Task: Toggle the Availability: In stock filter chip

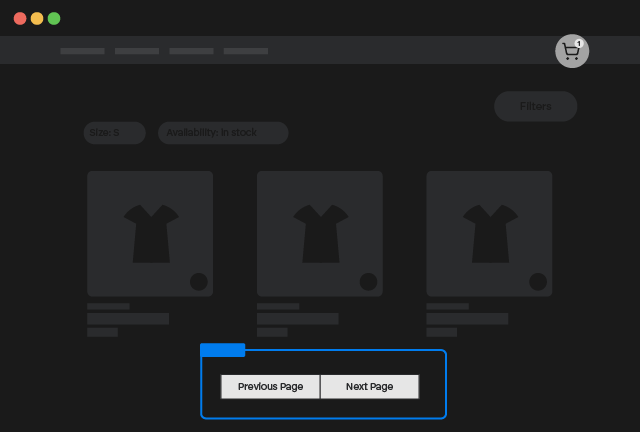Action: pos(223,133)
